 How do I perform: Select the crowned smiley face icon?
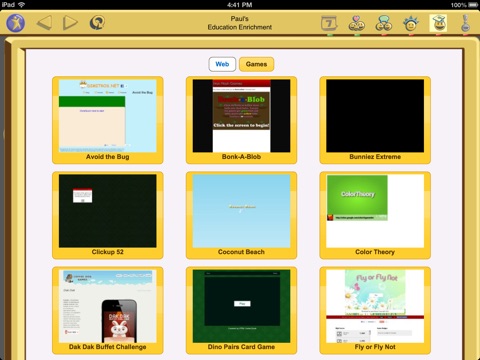click(411, 23)
